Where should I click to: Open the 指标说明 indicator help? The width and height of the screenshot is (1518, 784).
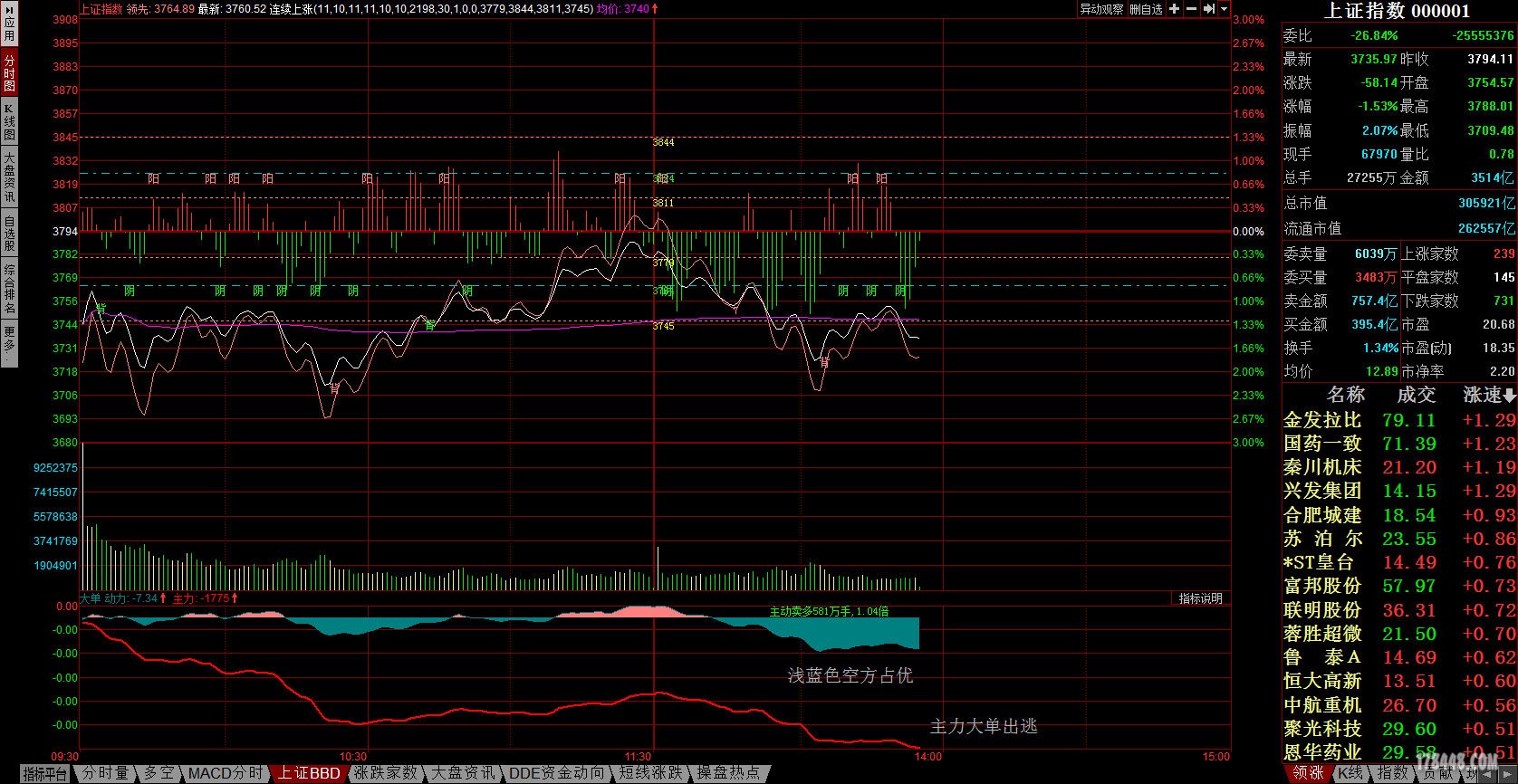pos(1200,598)
